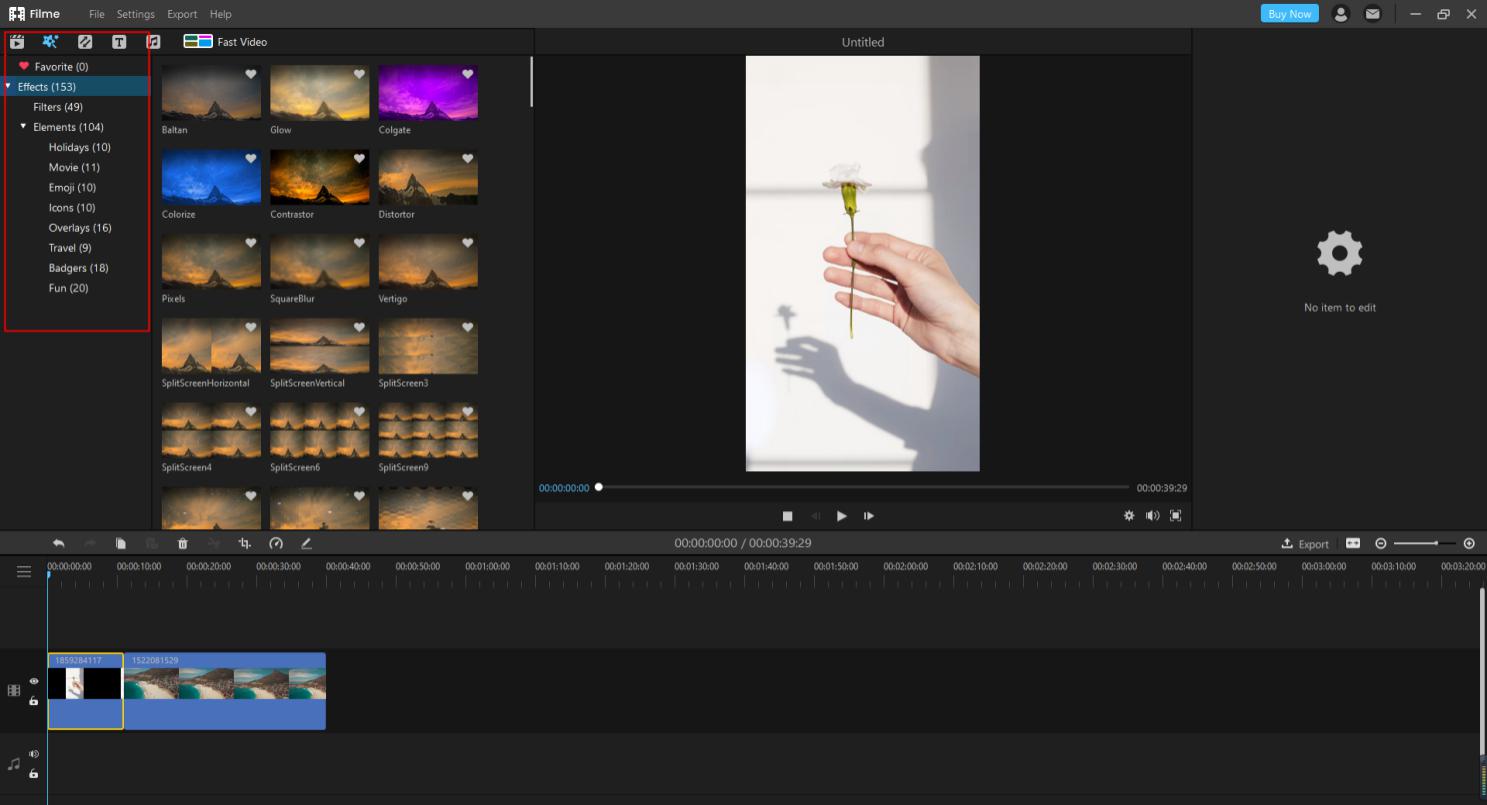Screen dimensions: 1487x805
Task: Click the preview playback progress slider
Action: tap(864, 487)
